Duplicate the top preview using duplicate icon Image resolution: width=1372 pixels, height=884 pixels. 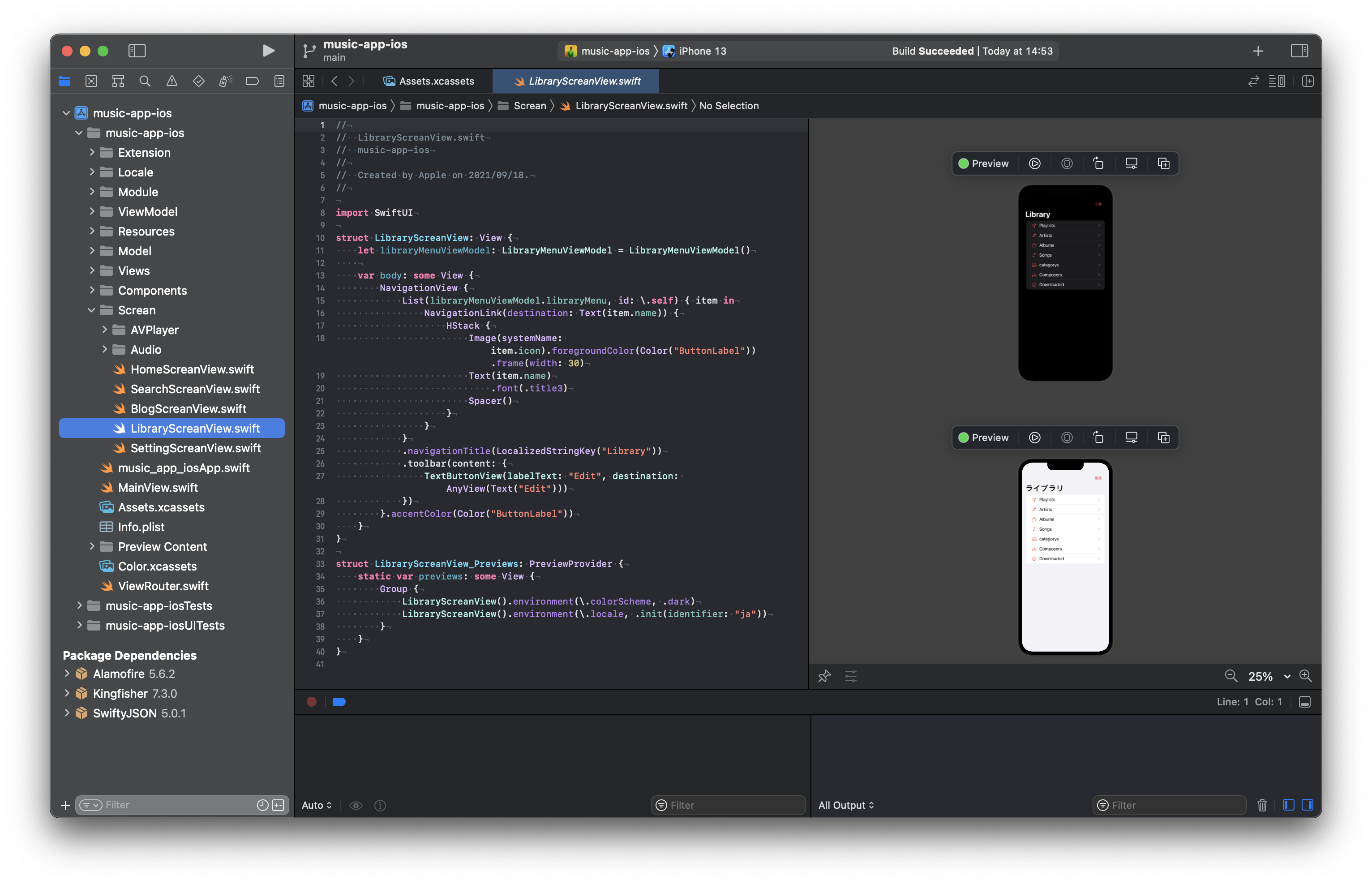coord(1163,163)
